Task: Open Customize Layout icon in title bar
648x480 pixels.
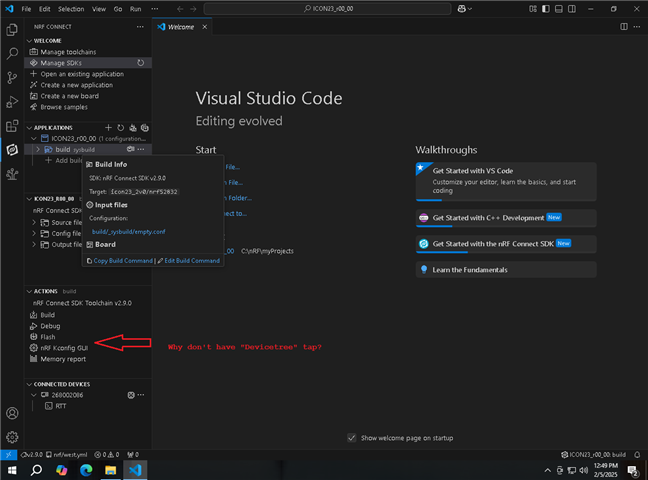Action: [533, 9]
